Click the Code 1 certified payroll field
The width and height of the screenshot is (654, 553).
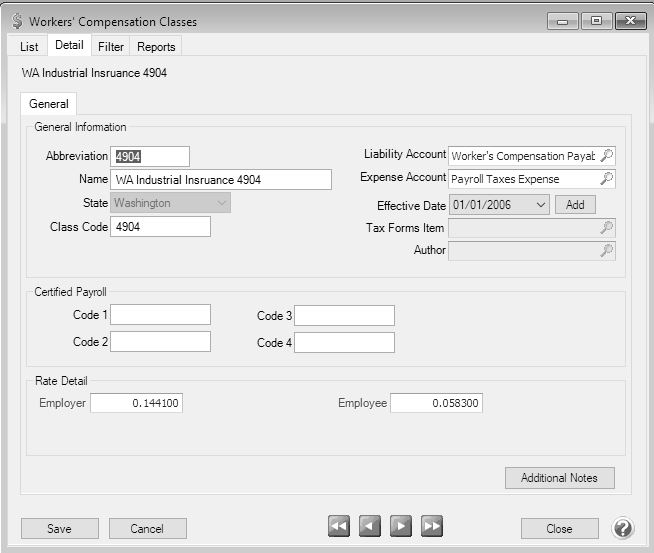pos(161,316)
